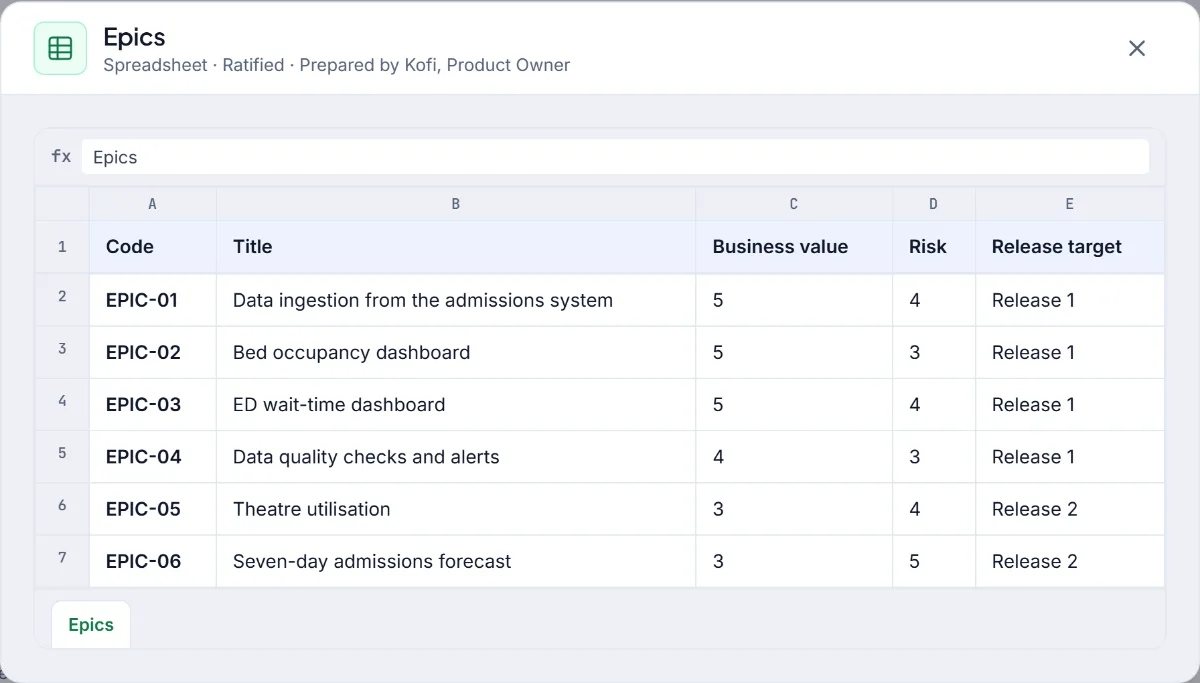Click the Business value header cell
Viewport: 1200px width, 683px height.
coord(794,247)
